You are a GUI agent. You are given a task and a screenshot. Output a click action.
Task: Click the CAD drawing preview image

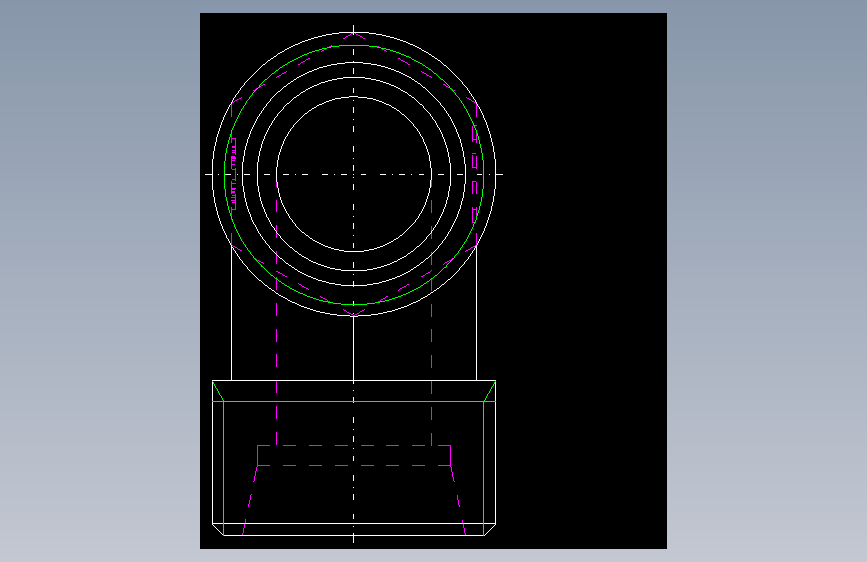(x=433, y=281)
